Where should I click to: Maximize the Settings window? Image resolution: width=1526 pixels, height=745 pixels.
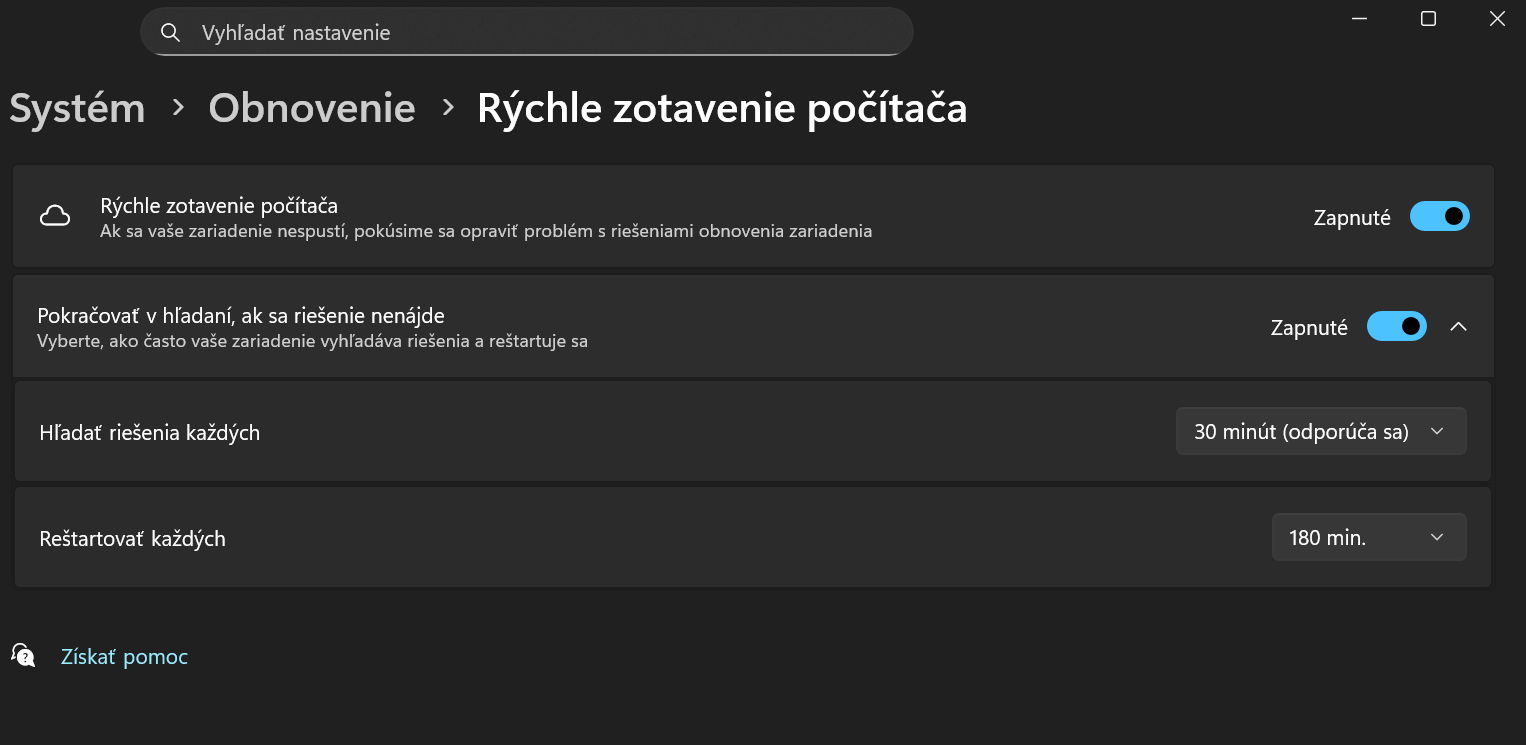(x=1428, y=19)
